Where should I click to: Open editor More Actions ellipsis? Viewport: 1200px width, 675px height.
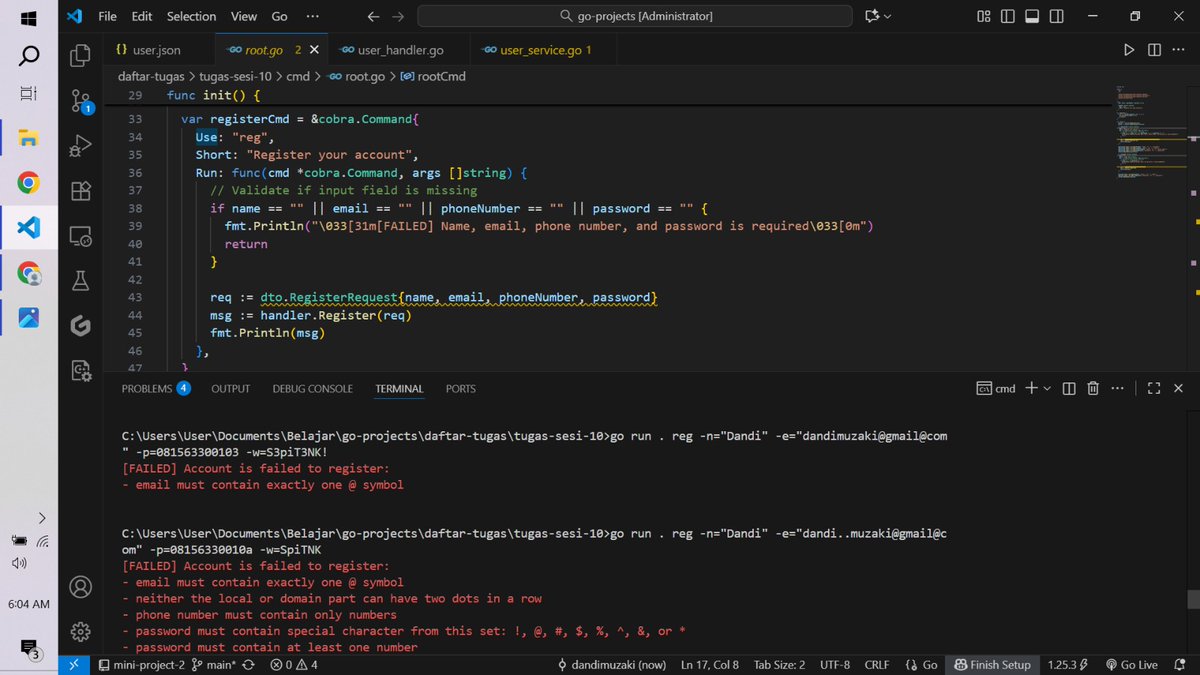point(1179,50)
